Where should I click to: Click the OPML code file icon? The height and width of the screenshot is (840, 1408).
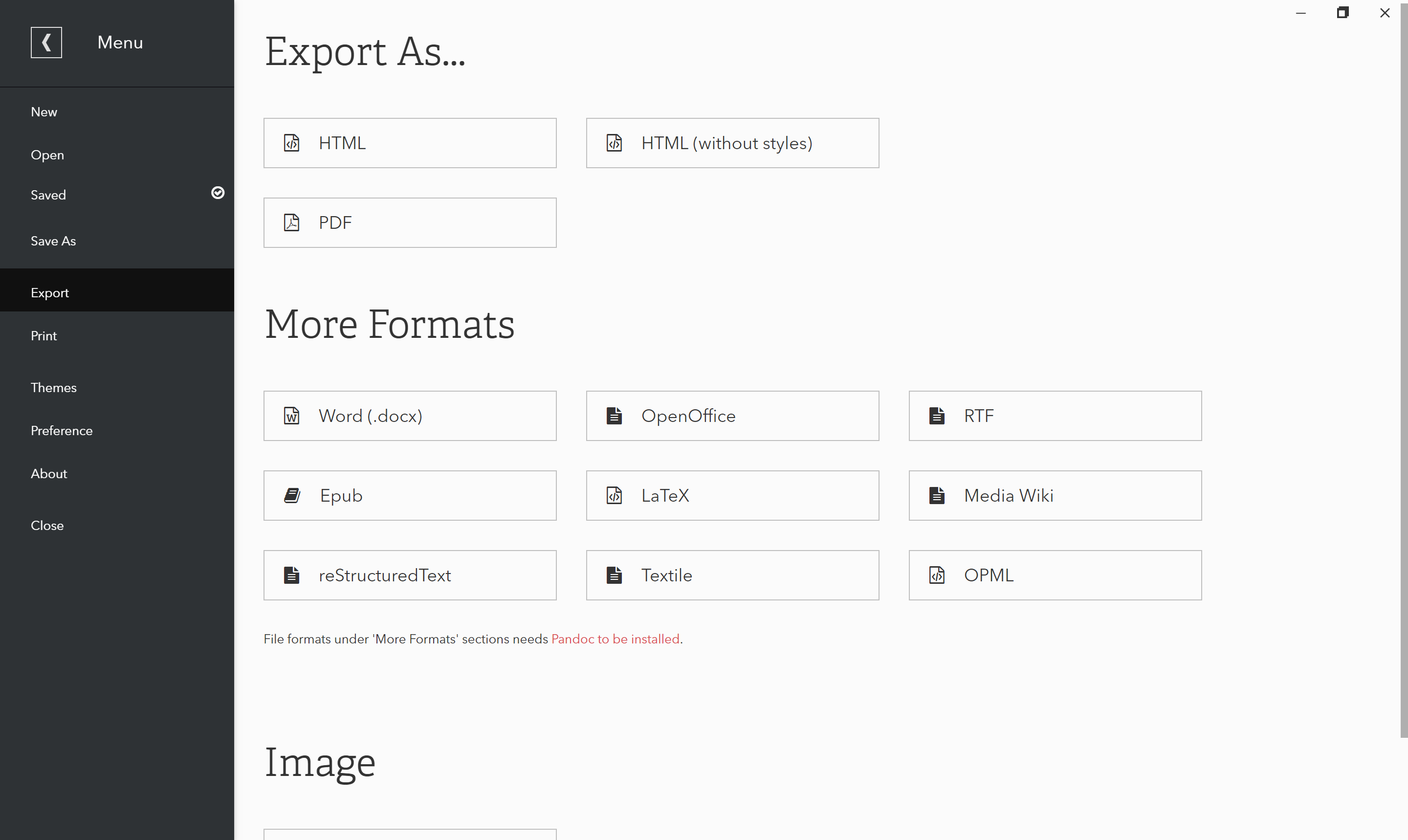937,575
